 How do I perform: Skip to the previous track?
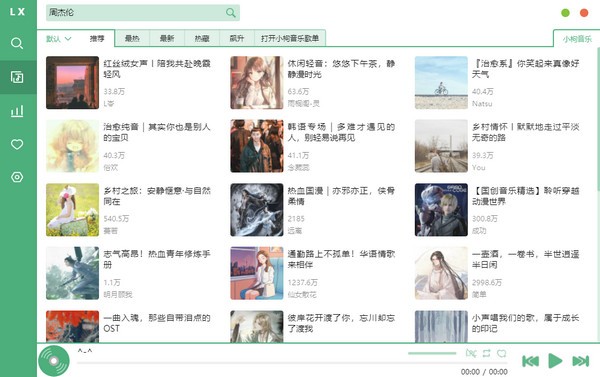tap(530, 361)
